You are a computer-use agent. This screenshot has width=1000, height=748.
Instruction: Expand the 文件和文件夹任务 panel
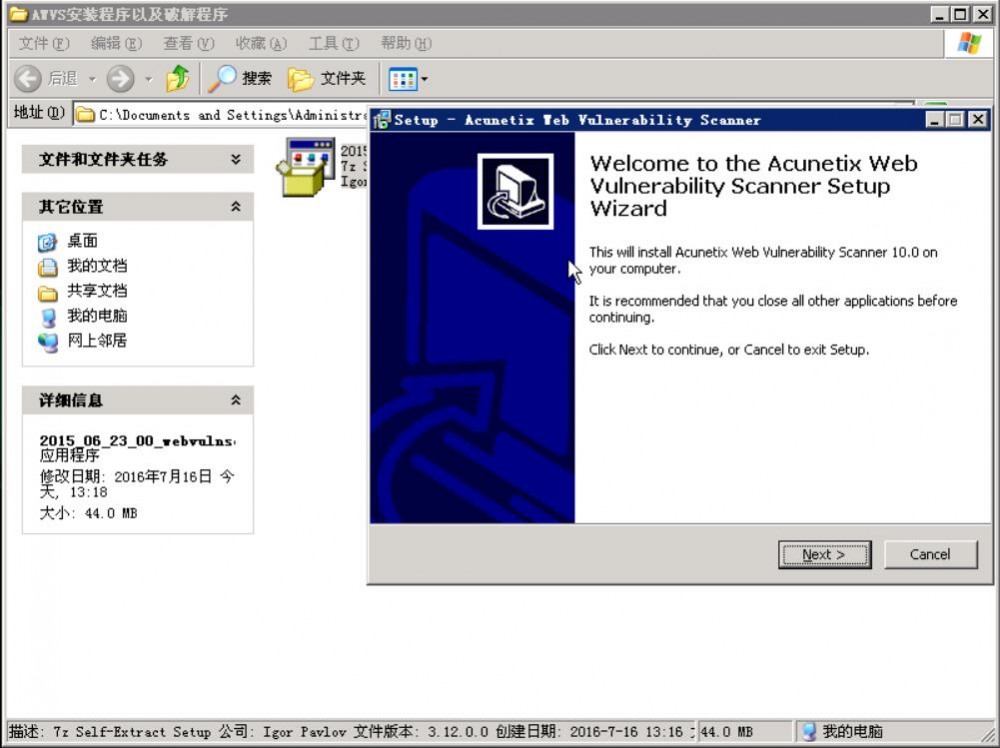point(235,159)
